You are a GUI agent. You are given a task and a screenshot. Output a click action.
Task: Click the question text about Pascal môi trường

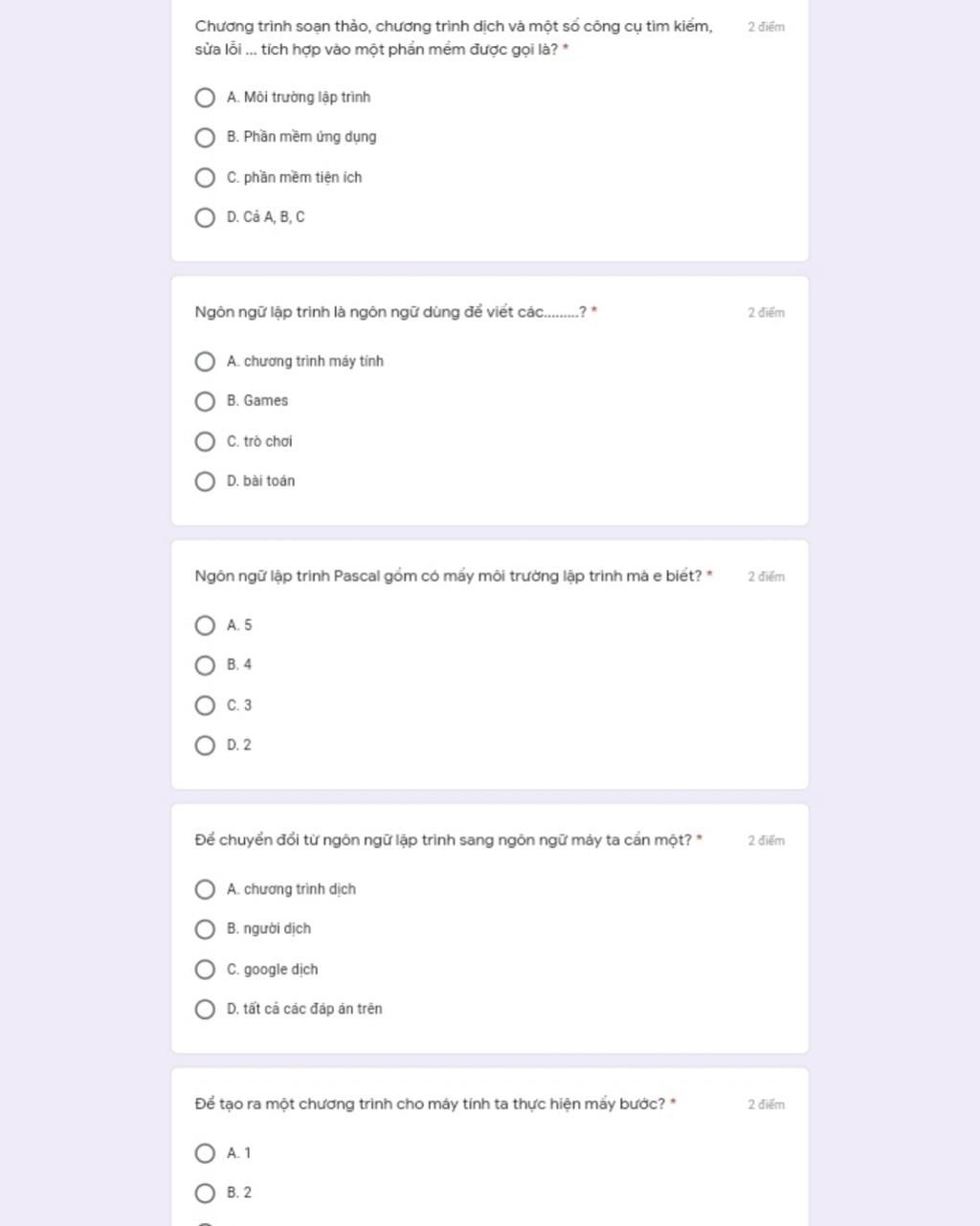point(447,576)
